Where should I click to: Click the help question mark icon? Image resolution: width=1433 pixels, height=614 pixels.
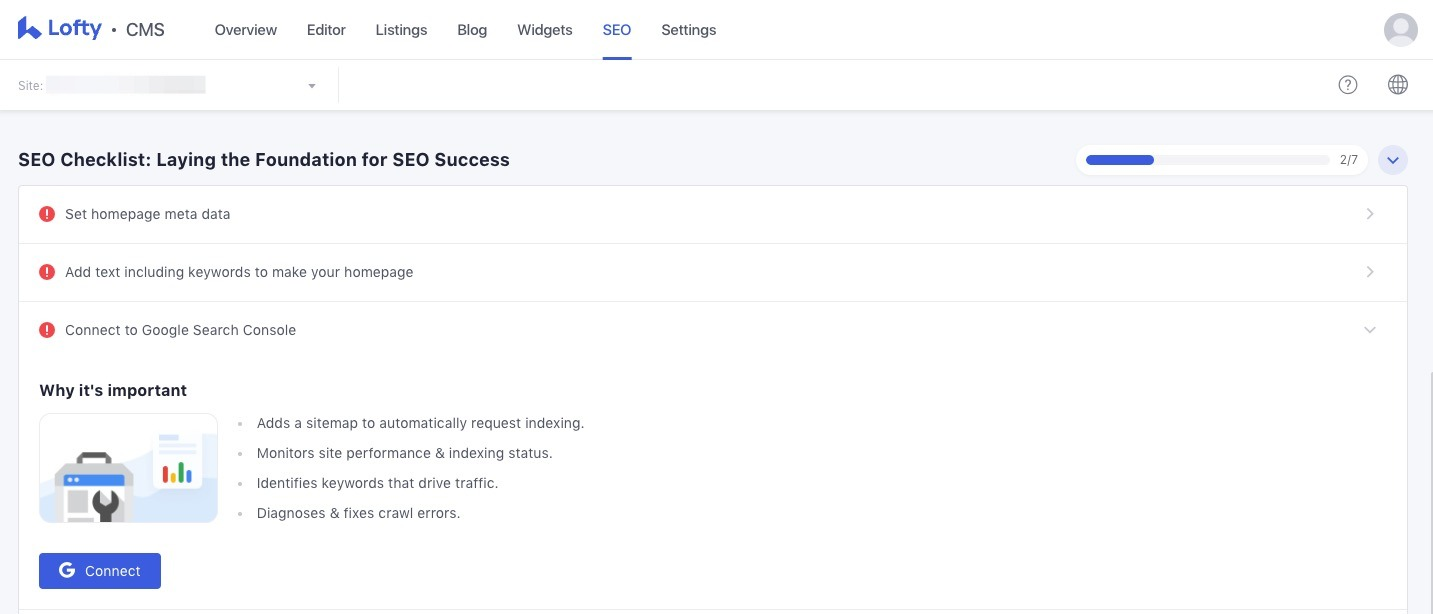point(1348,85)
